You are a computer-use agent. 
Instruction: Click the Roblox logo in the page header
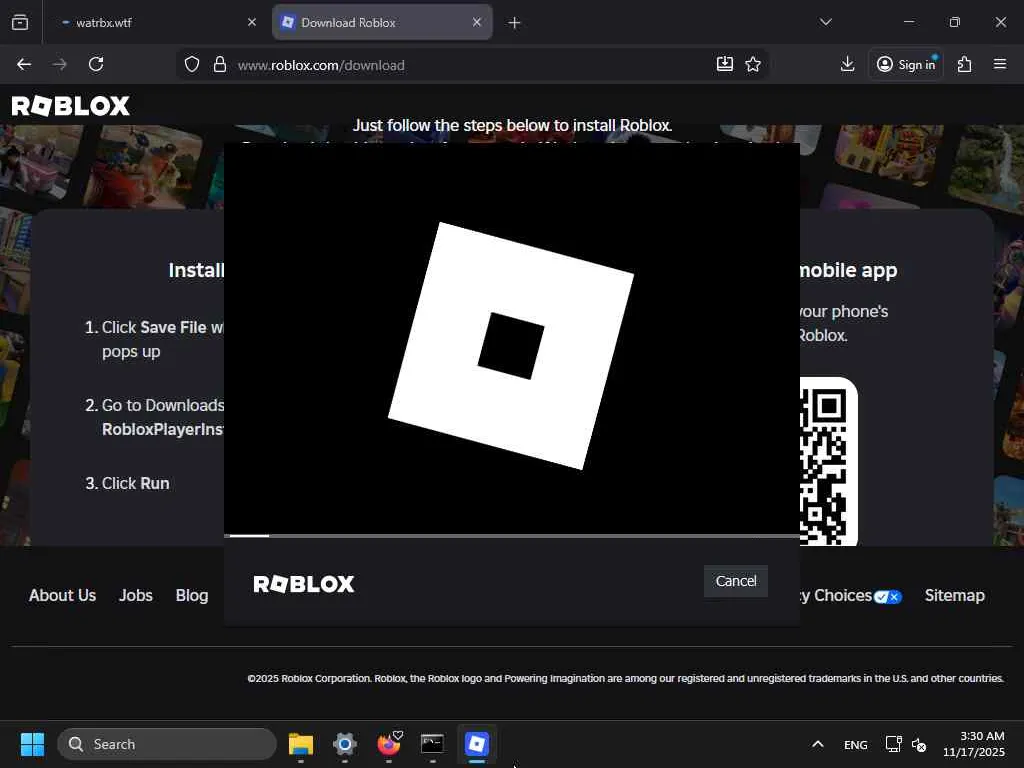coord(71,106)
